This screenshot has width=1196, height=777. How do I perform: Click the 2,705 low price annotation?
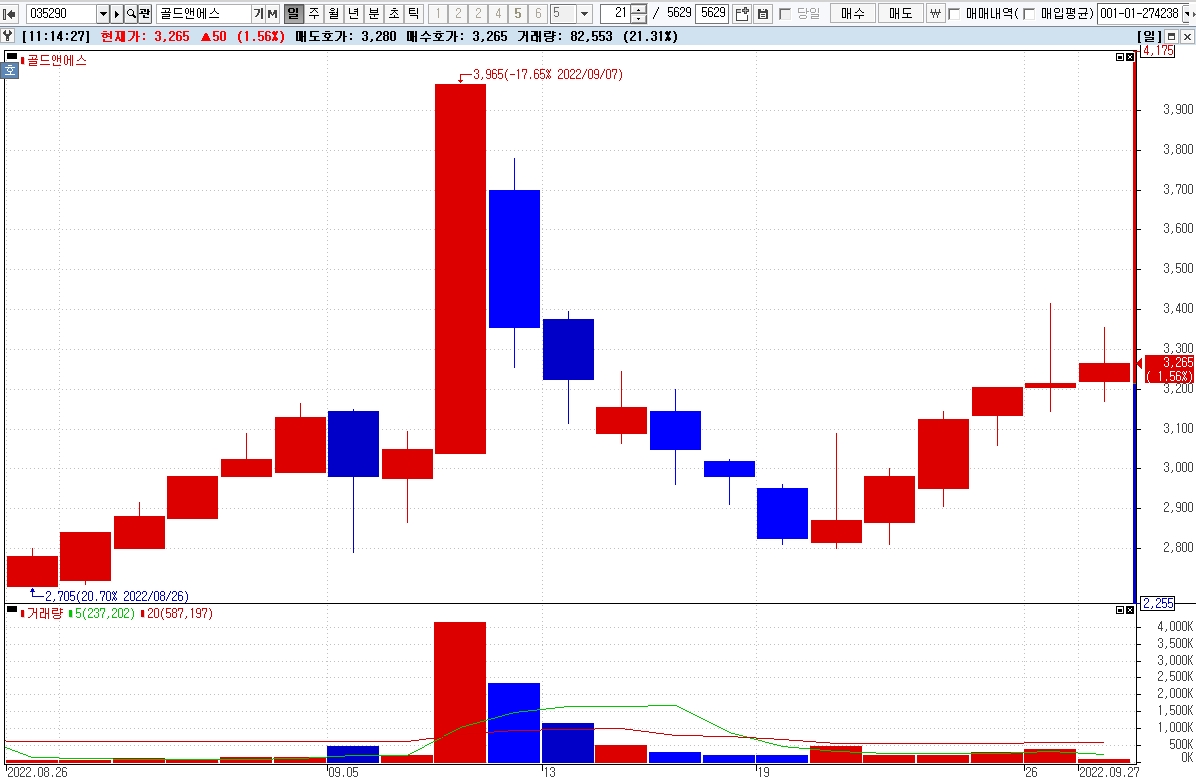pyautogui.click(x=117, y=596)
